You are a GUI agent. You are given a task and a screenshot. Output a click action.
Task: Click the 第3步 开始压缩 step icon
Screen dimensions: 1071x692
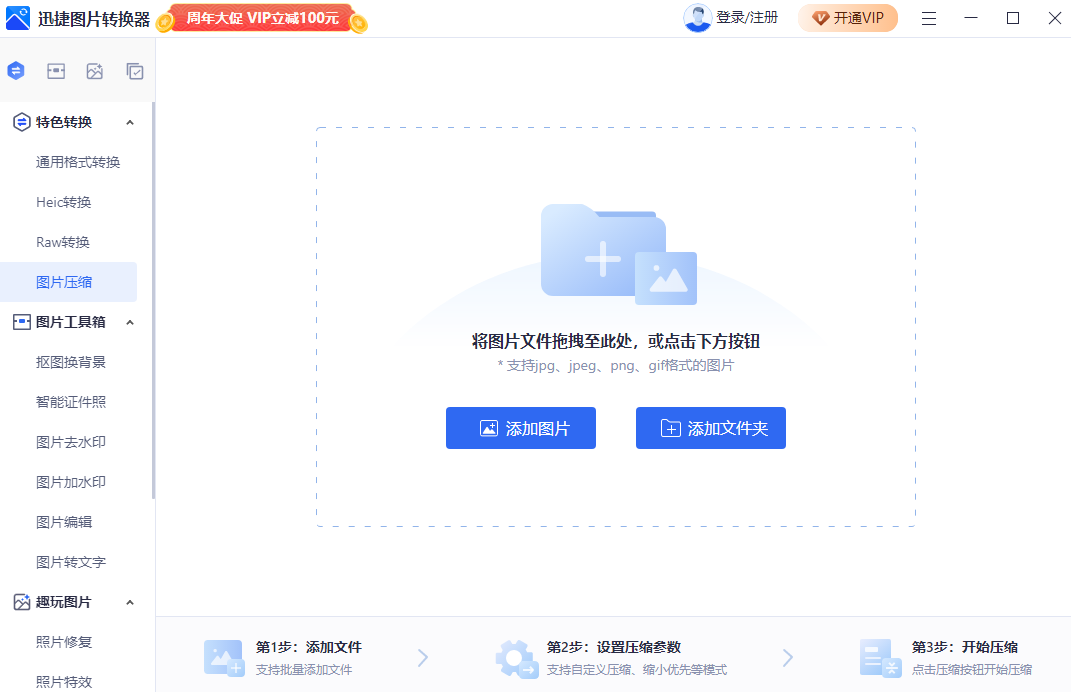tap(880, 657)
